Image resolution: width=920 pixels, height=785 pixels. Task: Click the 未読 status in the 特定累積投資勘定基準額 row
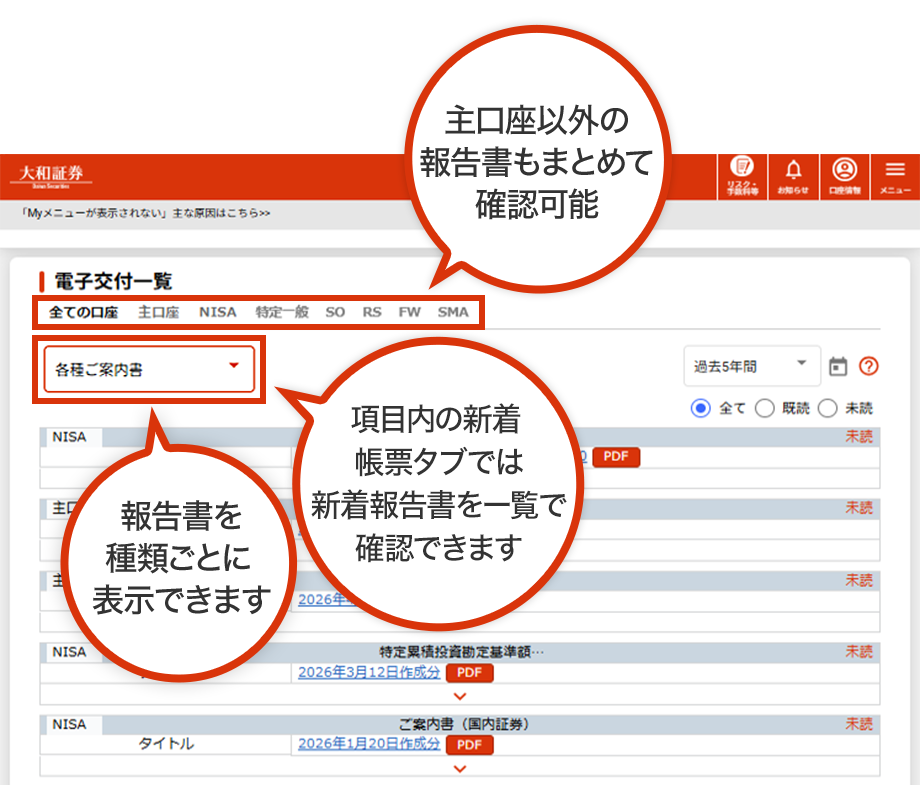tap(859, 652)
